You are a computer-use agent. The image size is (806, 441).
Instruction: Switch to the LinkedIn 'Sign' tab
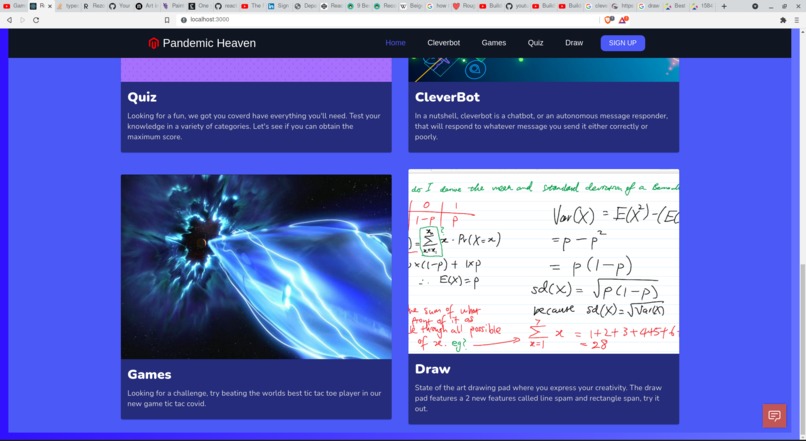coord(279,6)
